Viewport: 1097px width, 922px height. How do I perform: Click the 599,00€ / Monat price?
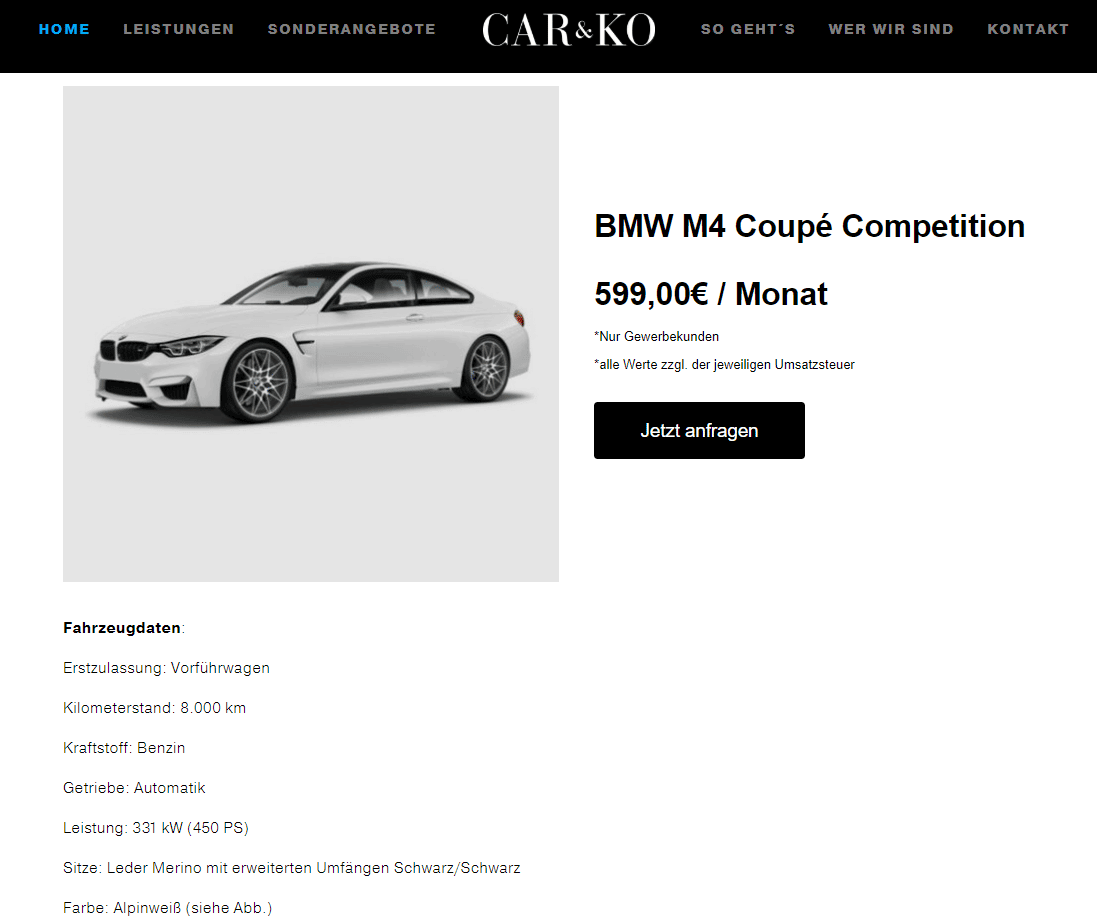click(x=711, y=294)
